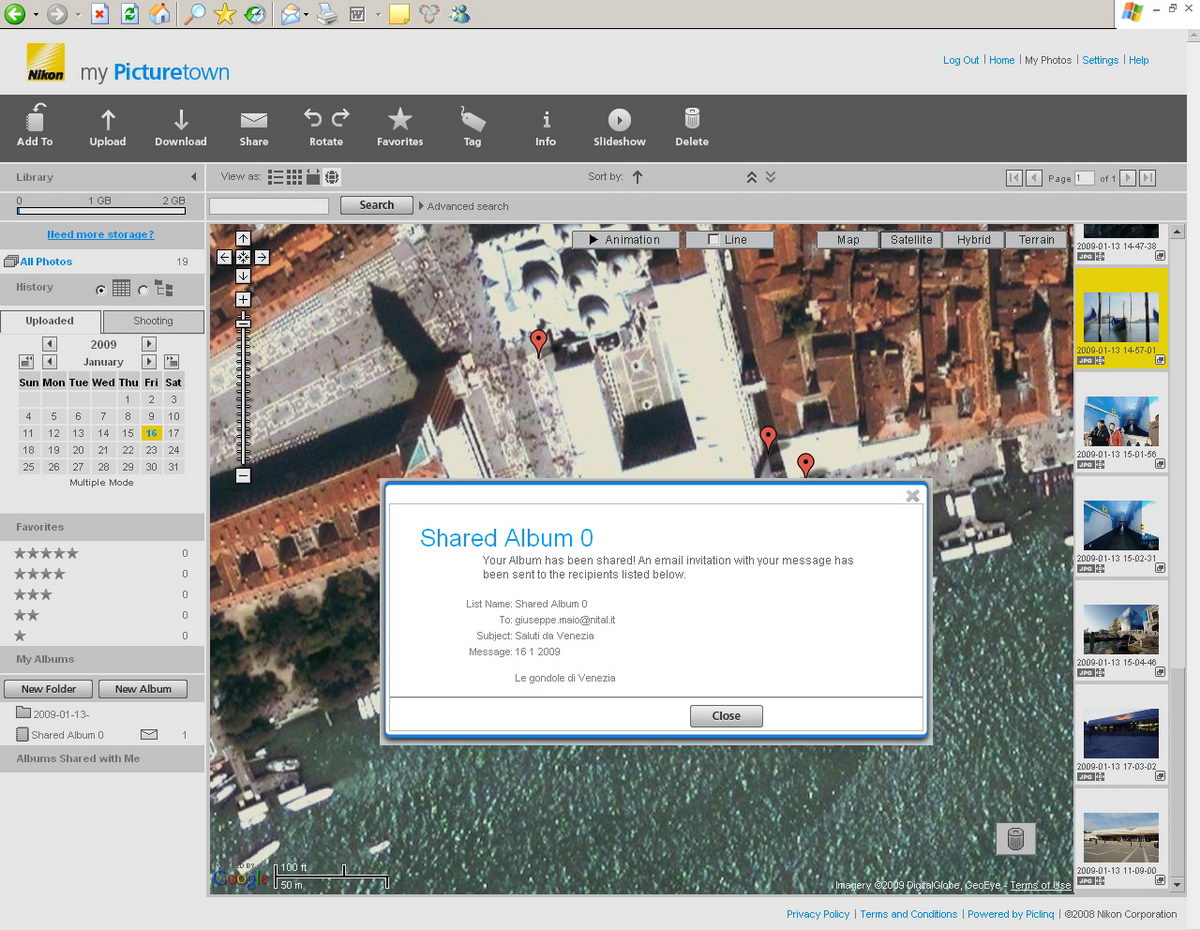Switch to map globe view icon
The image size is (1200, 930).
click(x=332, y=177)
